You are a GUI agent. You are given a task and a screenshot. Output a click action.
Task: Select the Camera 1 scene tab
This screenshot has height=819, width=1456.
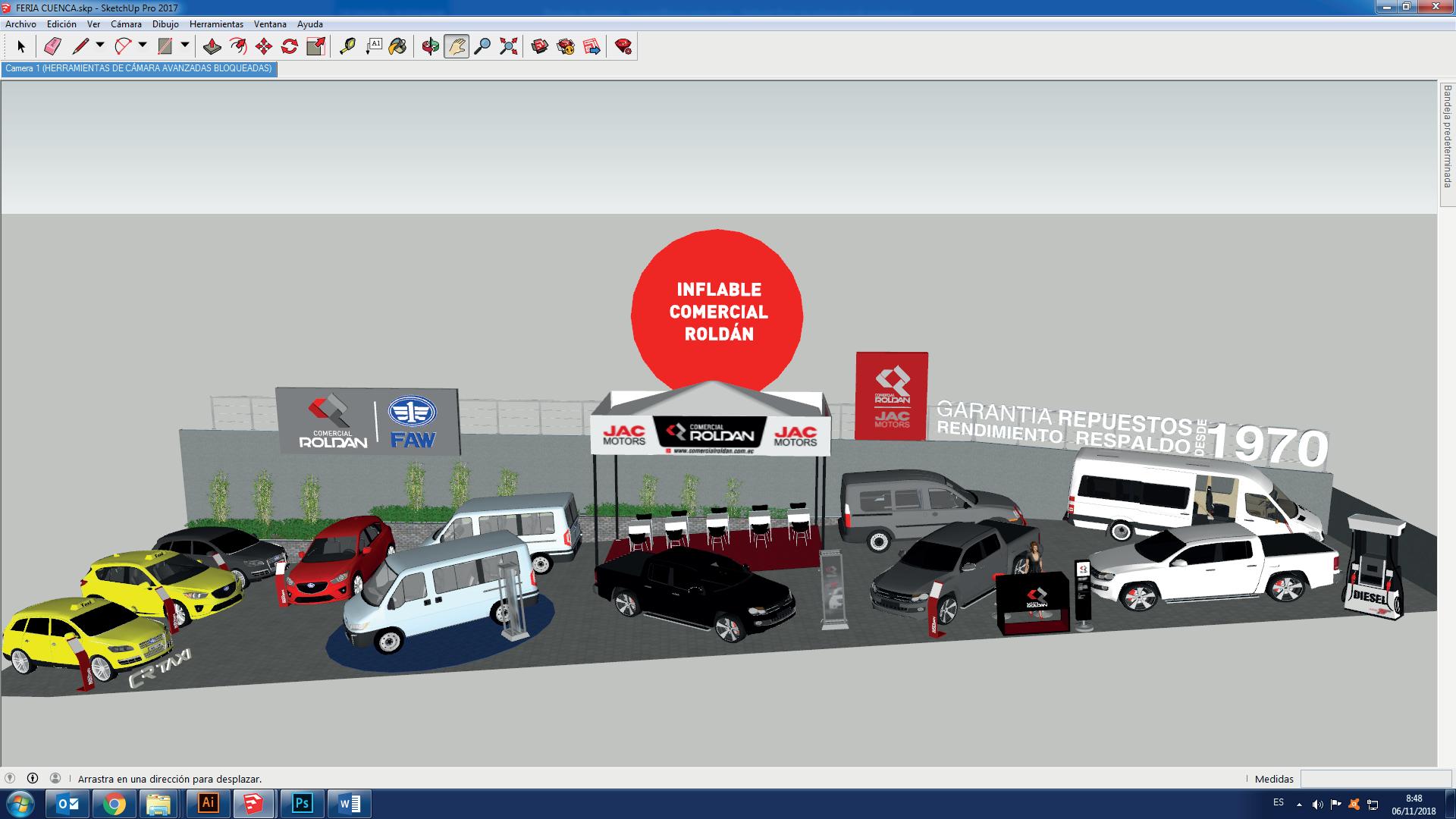139,69
